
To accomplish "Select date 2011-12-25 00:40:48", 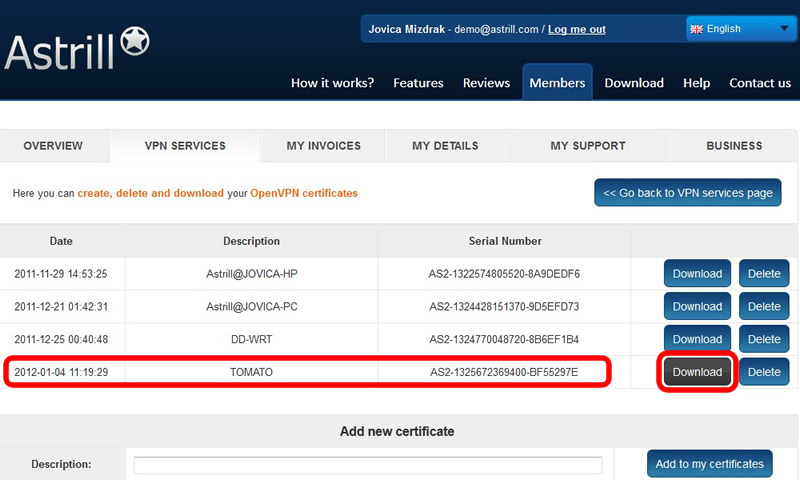I will point(61,339).
